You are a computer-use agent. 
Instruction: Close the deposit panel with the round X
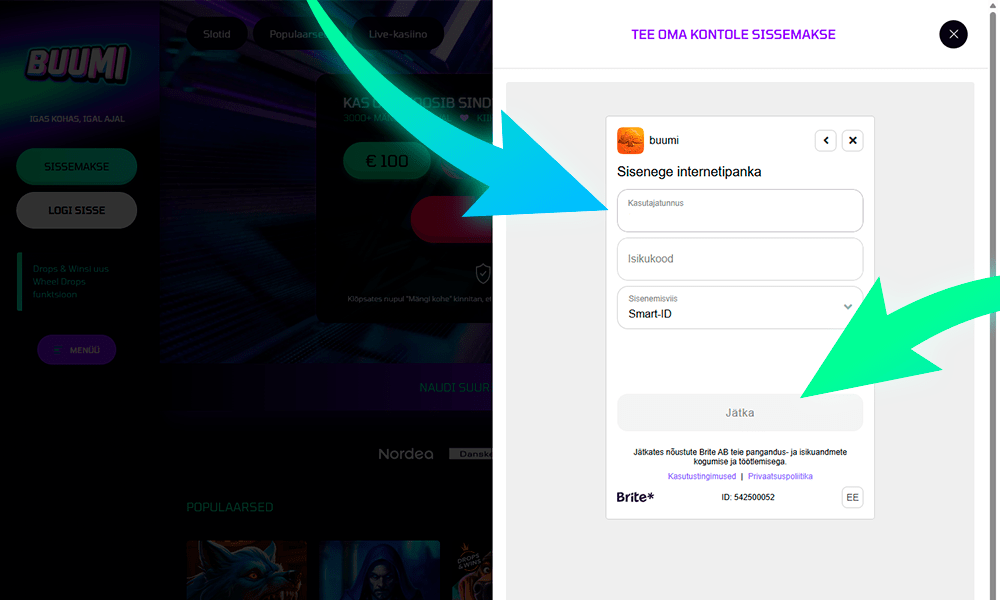(953, 34)
